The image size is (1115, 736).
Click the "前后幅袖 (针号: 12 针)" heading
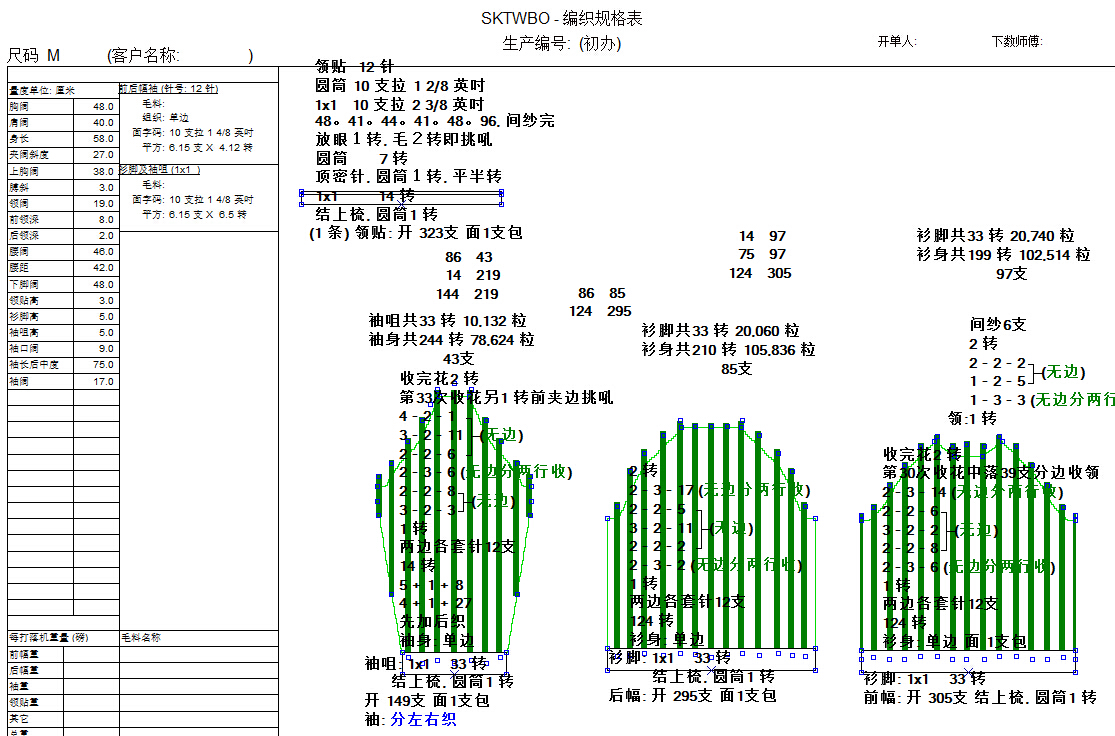click(169, 89)
